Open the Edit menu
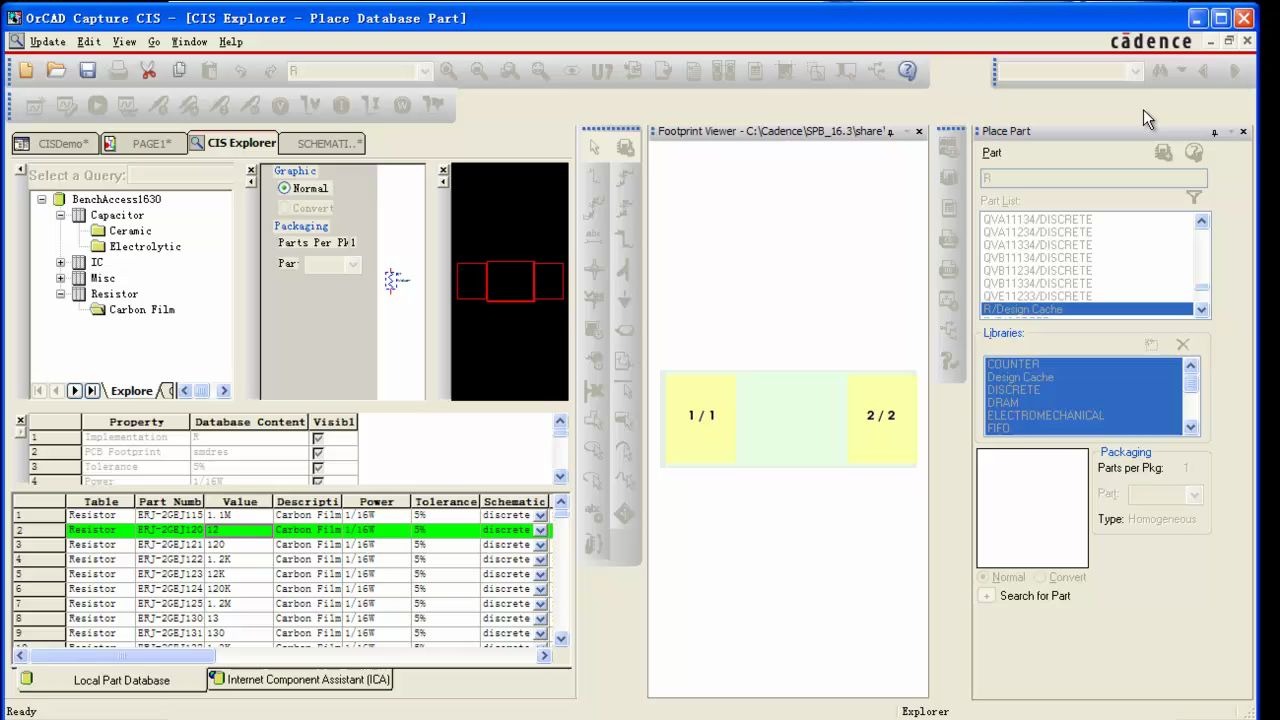Viewport: 1280px width, 720px height. tap(89, 42)
